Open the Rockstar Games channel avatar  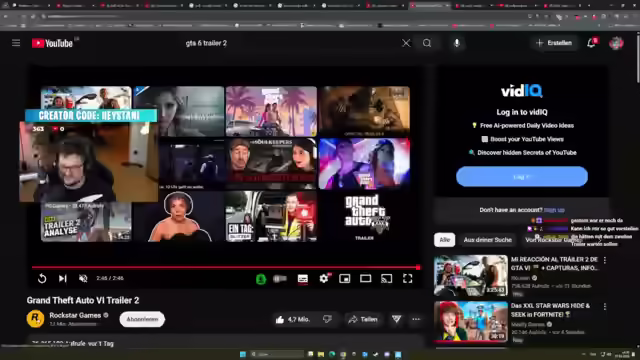pos(36,319)
